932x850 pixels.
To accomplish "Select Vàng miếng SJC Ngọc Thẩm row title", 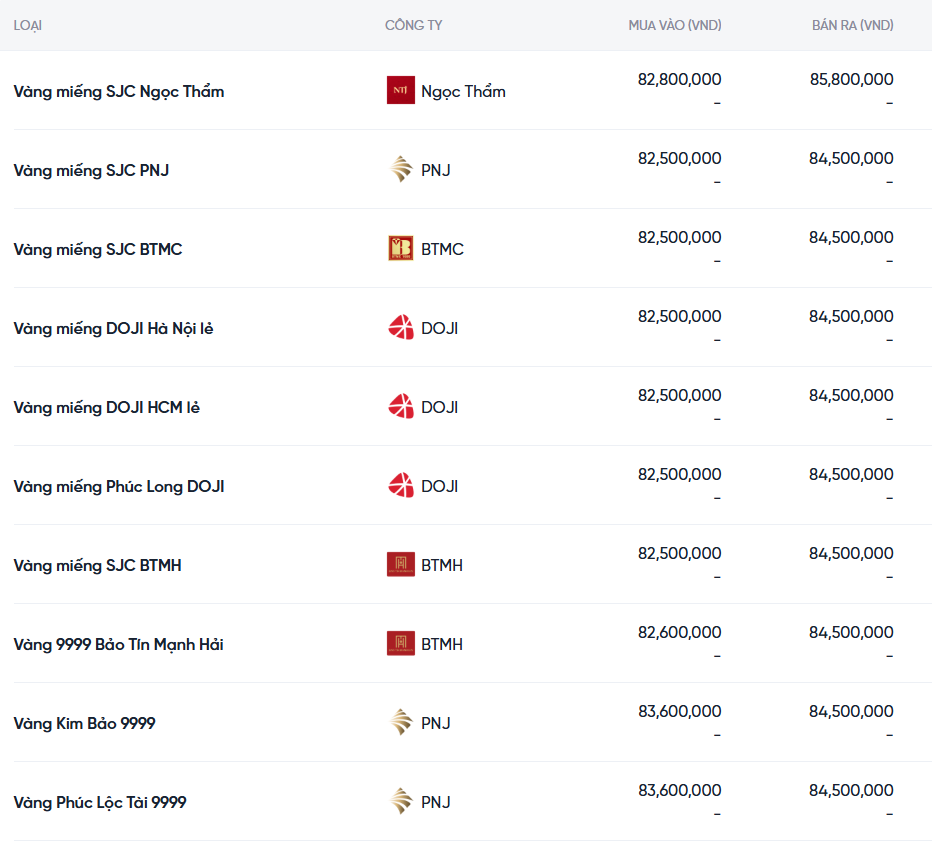I will click(x=119, y=92).
